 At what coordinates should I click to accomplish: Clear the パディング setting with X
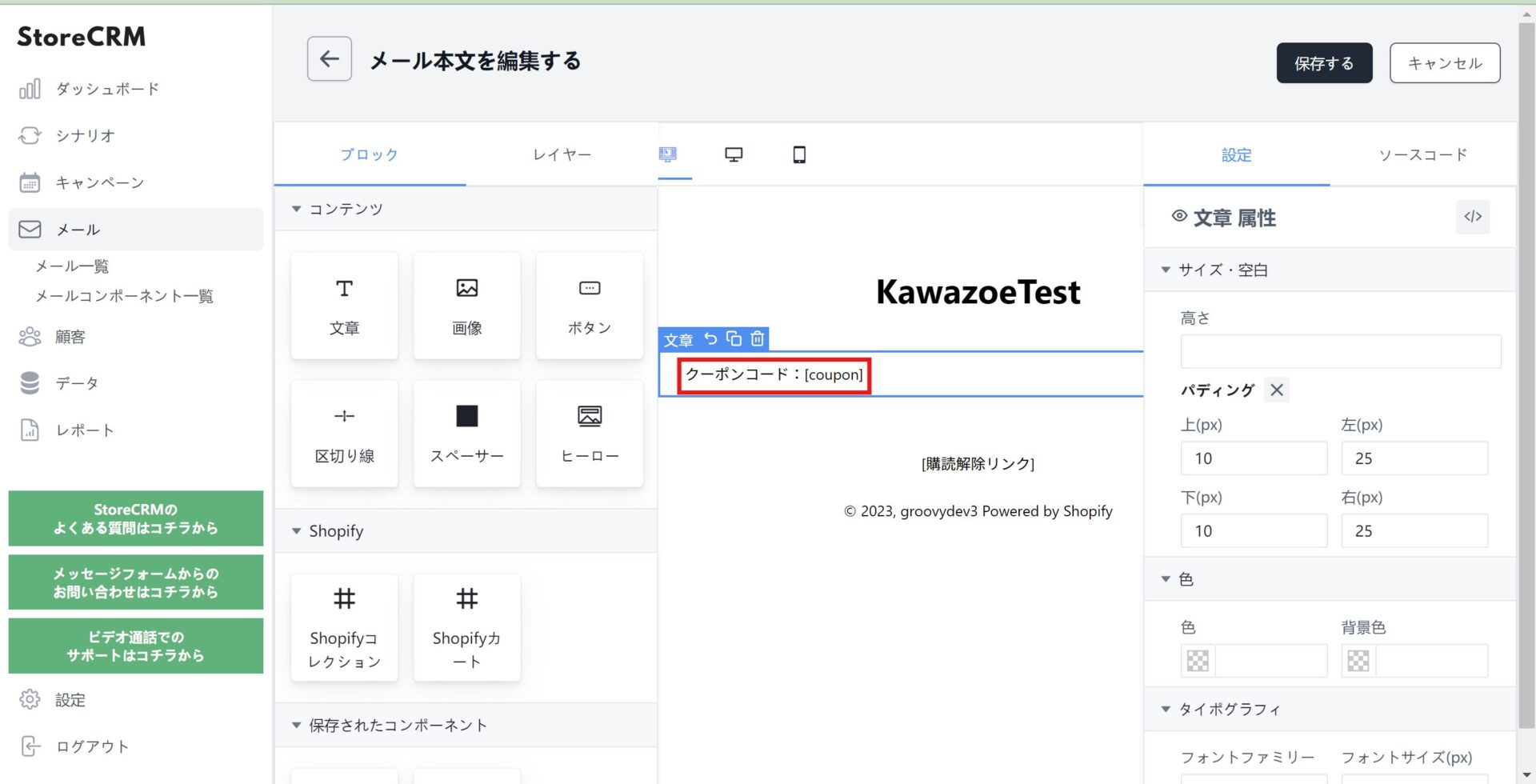tap(1277, 390)
